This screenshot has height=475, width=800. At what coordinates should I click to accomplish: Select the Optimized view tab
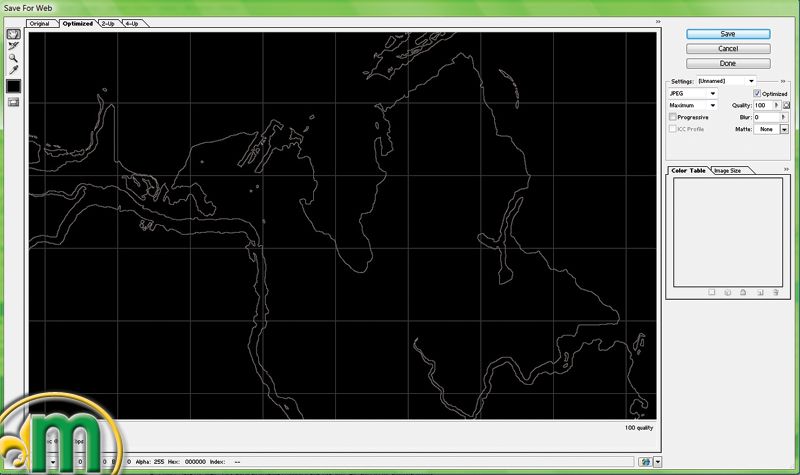[x=78, y=23]
